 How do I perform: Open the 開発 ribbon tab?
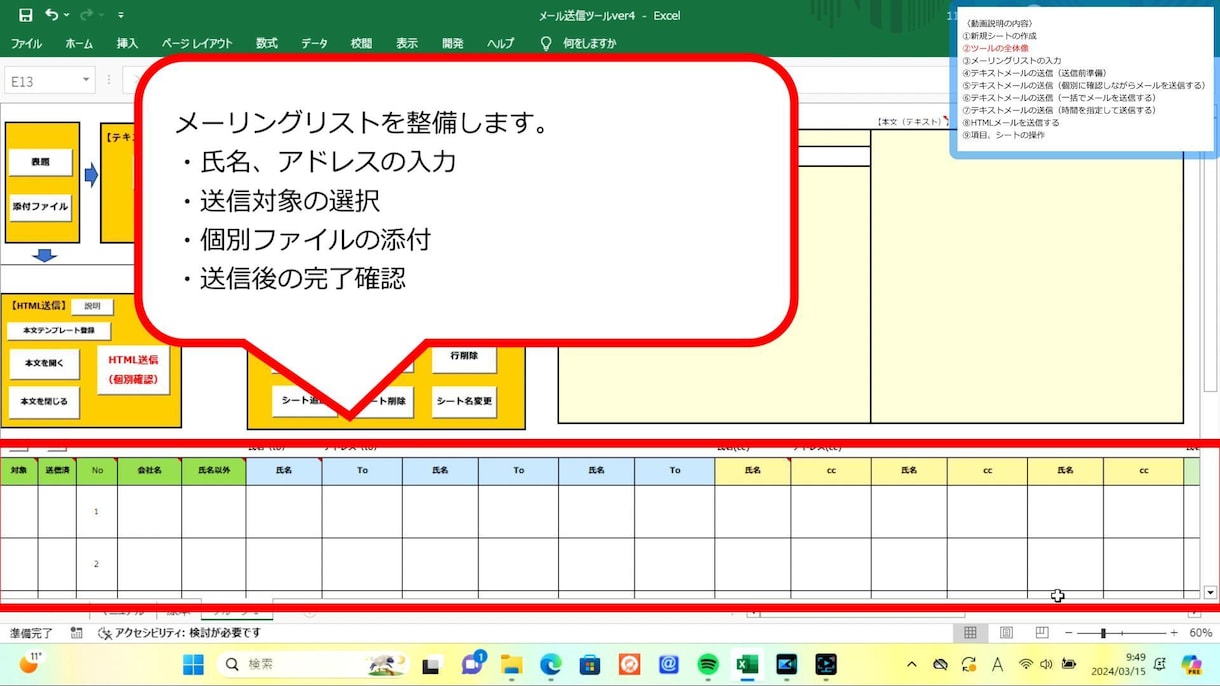[453, 44]
